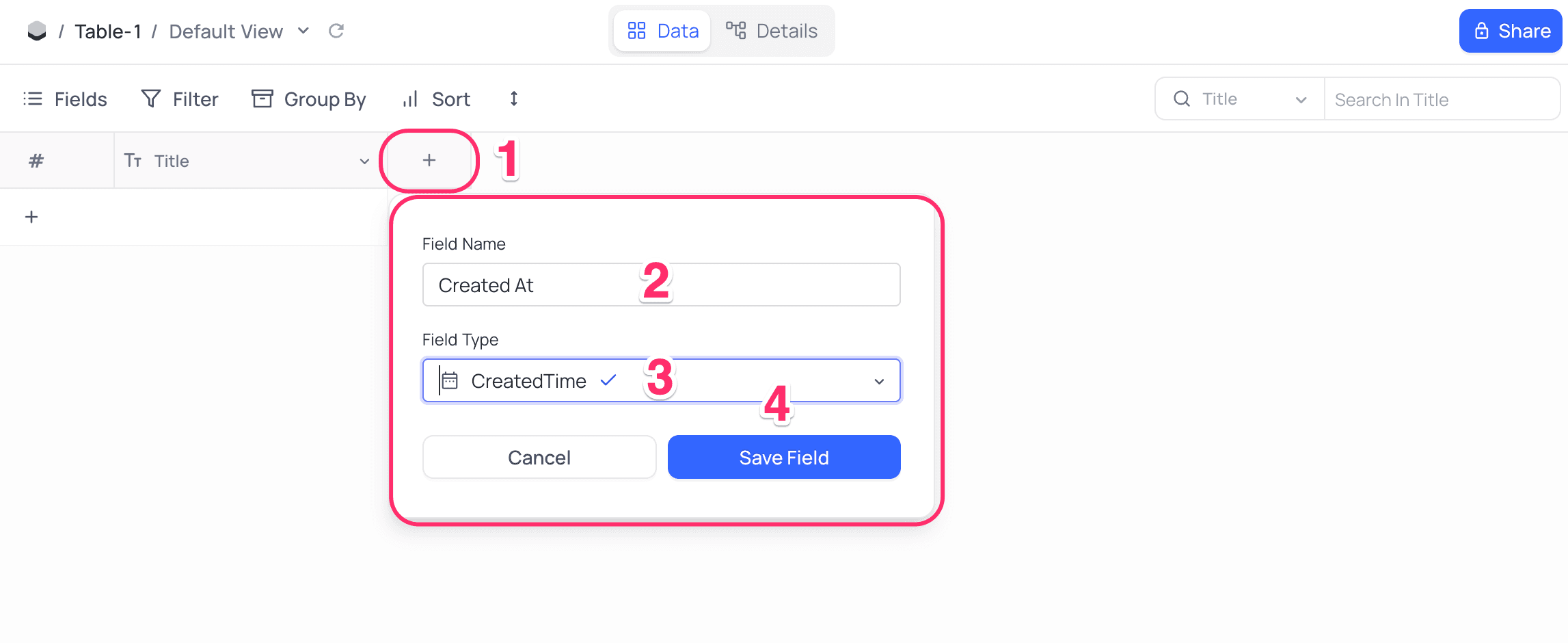Screen dimensions: 1568x643
Task: Open the Title column header menu chevron
Action: coord(364,161)
